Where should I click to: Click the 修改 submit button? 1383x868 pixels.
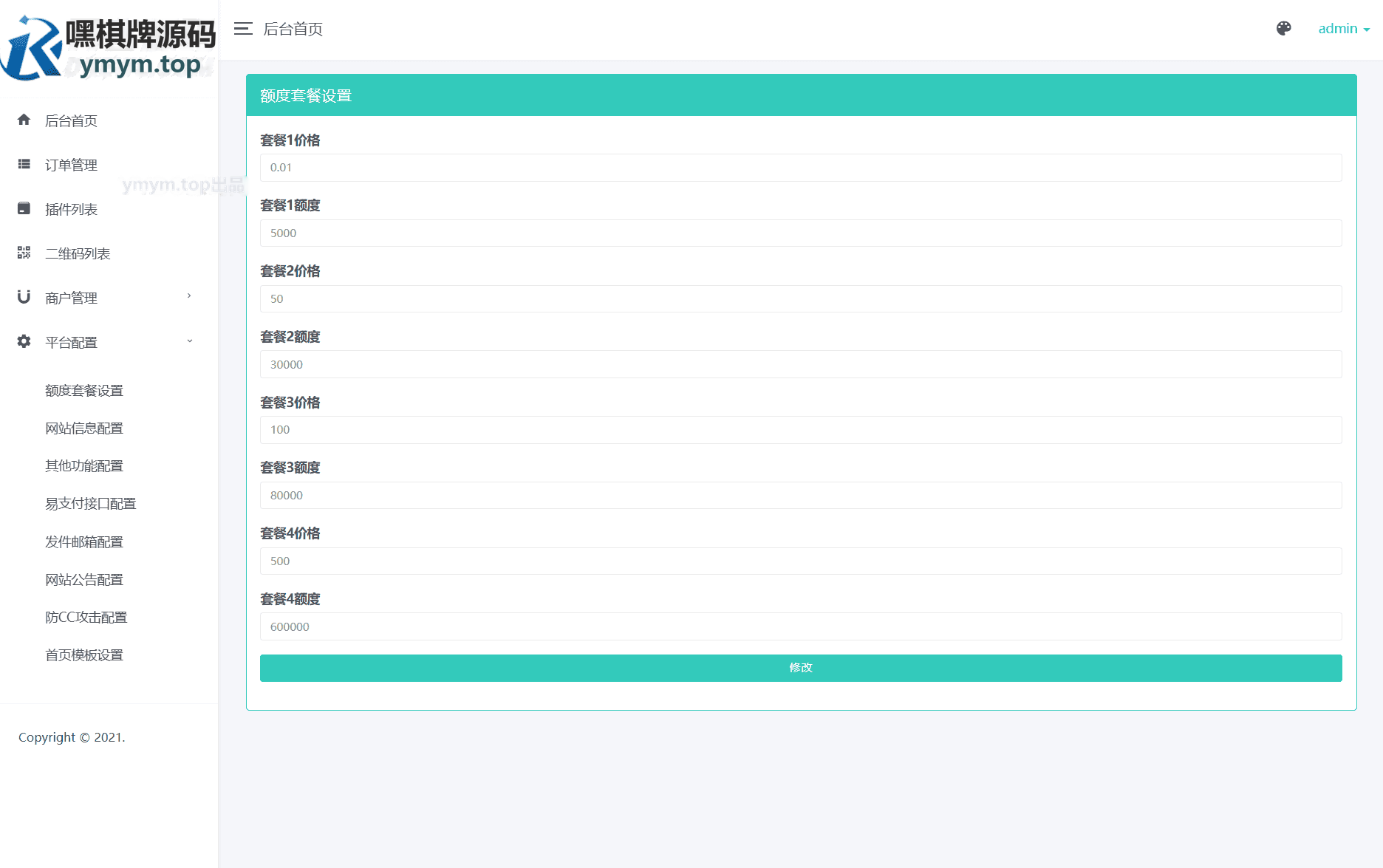[x=801, y=668]
